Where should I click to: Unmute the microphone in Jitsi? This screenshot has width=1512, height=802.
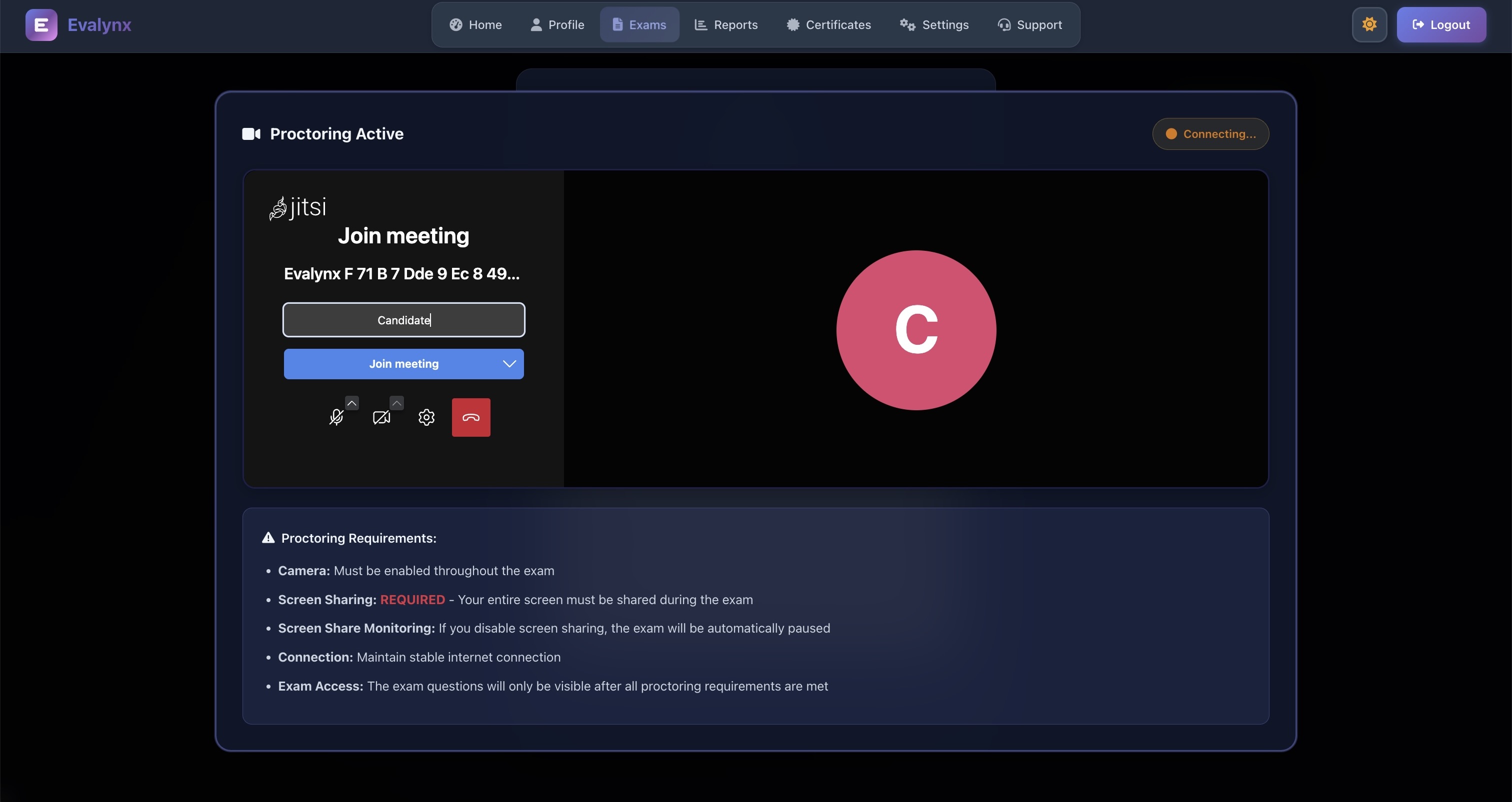[x=335, y=417]
